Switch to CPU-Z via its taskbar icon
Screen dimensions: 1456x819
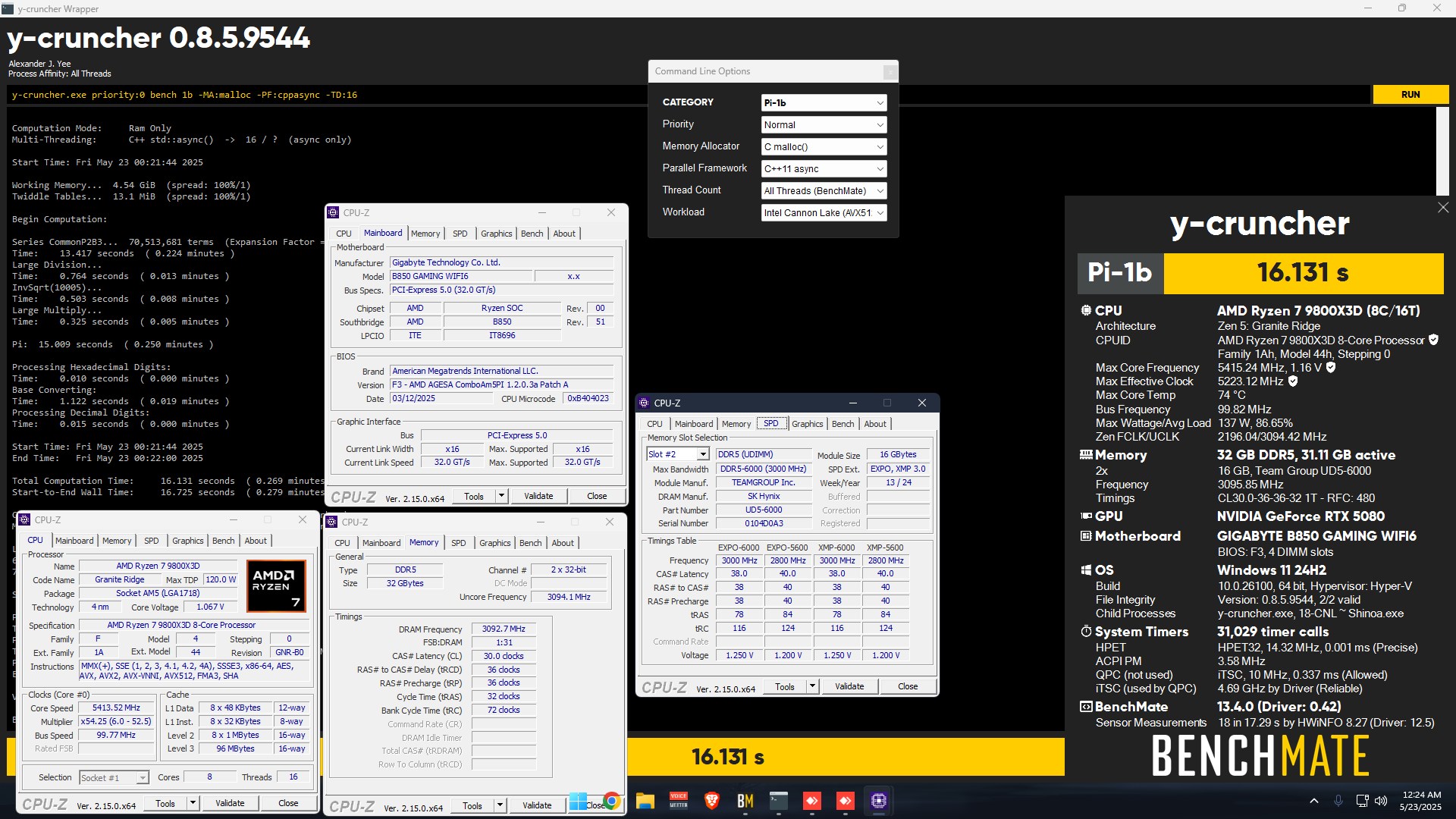[x=879, y=801]
